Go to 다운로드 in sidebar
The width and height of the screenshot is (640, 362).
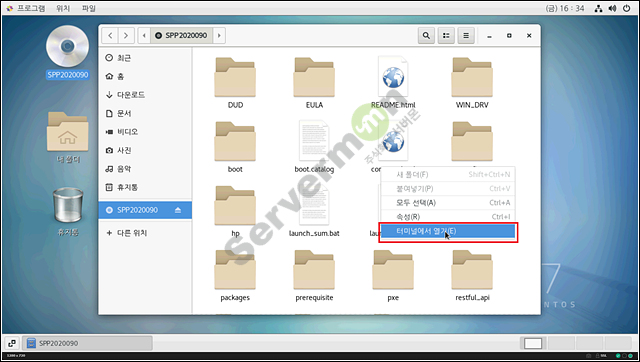[x=145, y=95]
